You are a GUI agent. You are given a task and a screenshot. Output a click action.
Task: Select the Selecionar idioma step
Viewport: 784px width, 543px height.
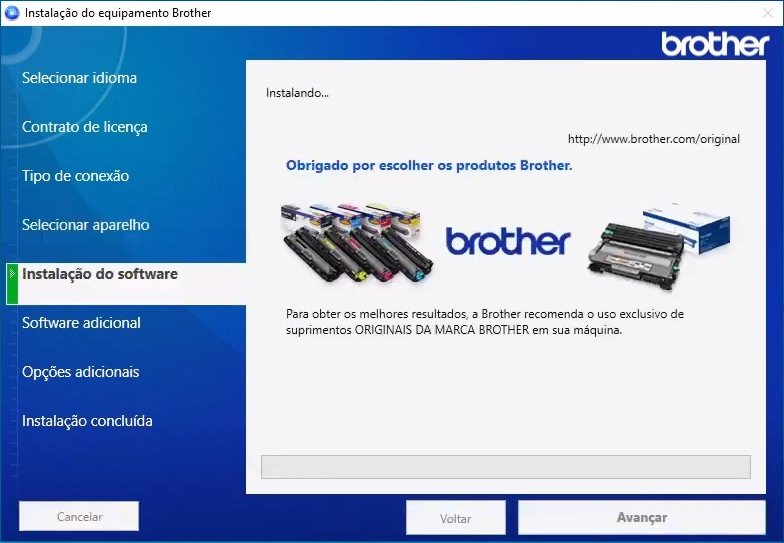coord(79,78)
